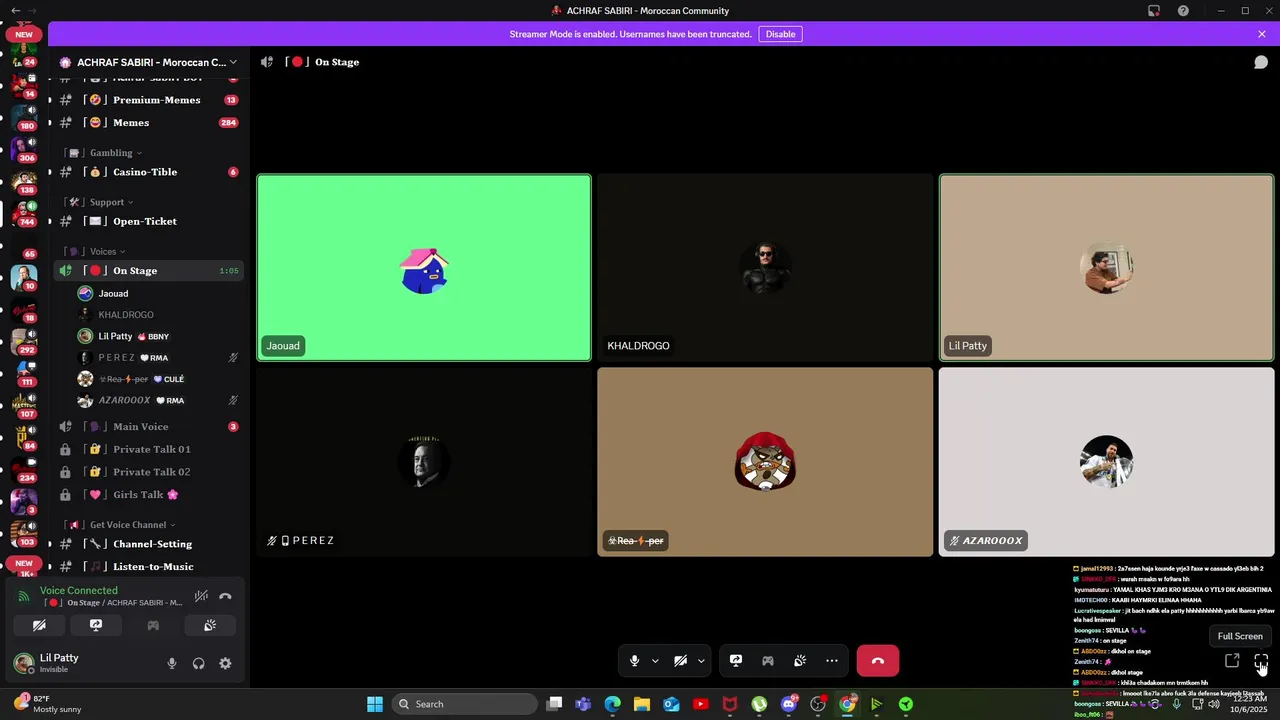
Task: Open the Open-Ticket channel
Action: [148, 221]
